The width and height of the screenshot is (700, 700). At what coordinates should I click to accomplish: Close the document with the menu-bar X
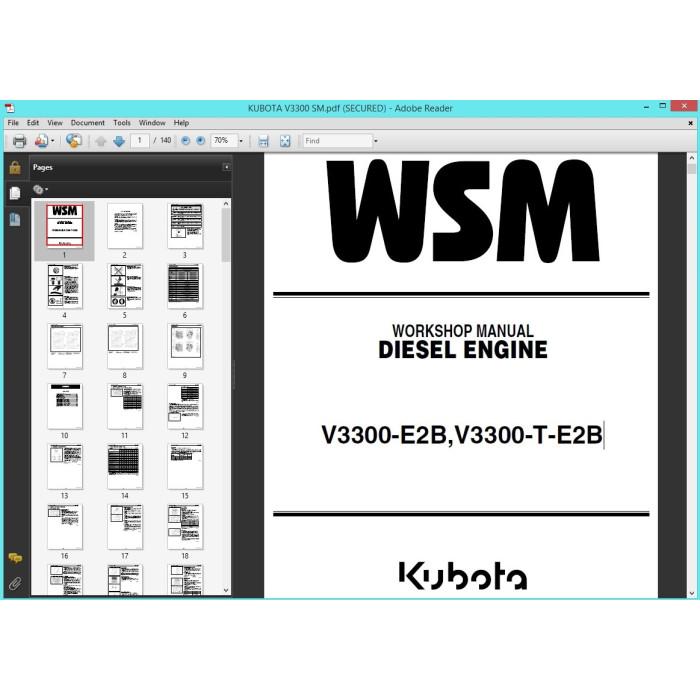(690, 123)
